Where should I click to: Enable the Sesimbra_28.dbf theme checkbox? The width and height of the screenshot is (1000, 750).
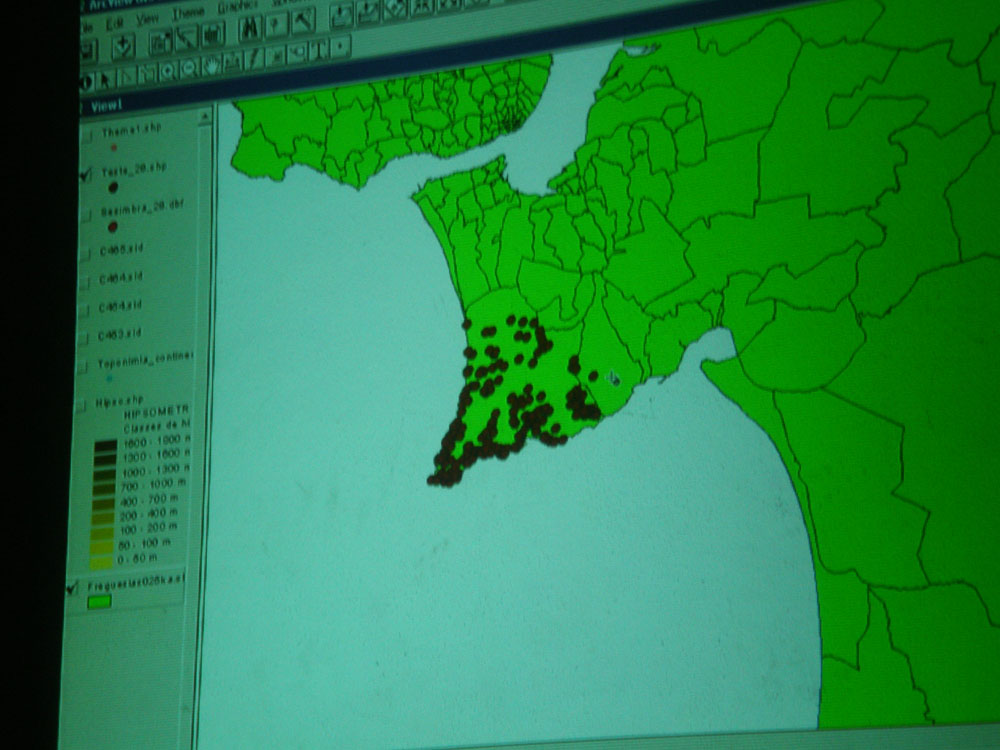coord(85,216)
